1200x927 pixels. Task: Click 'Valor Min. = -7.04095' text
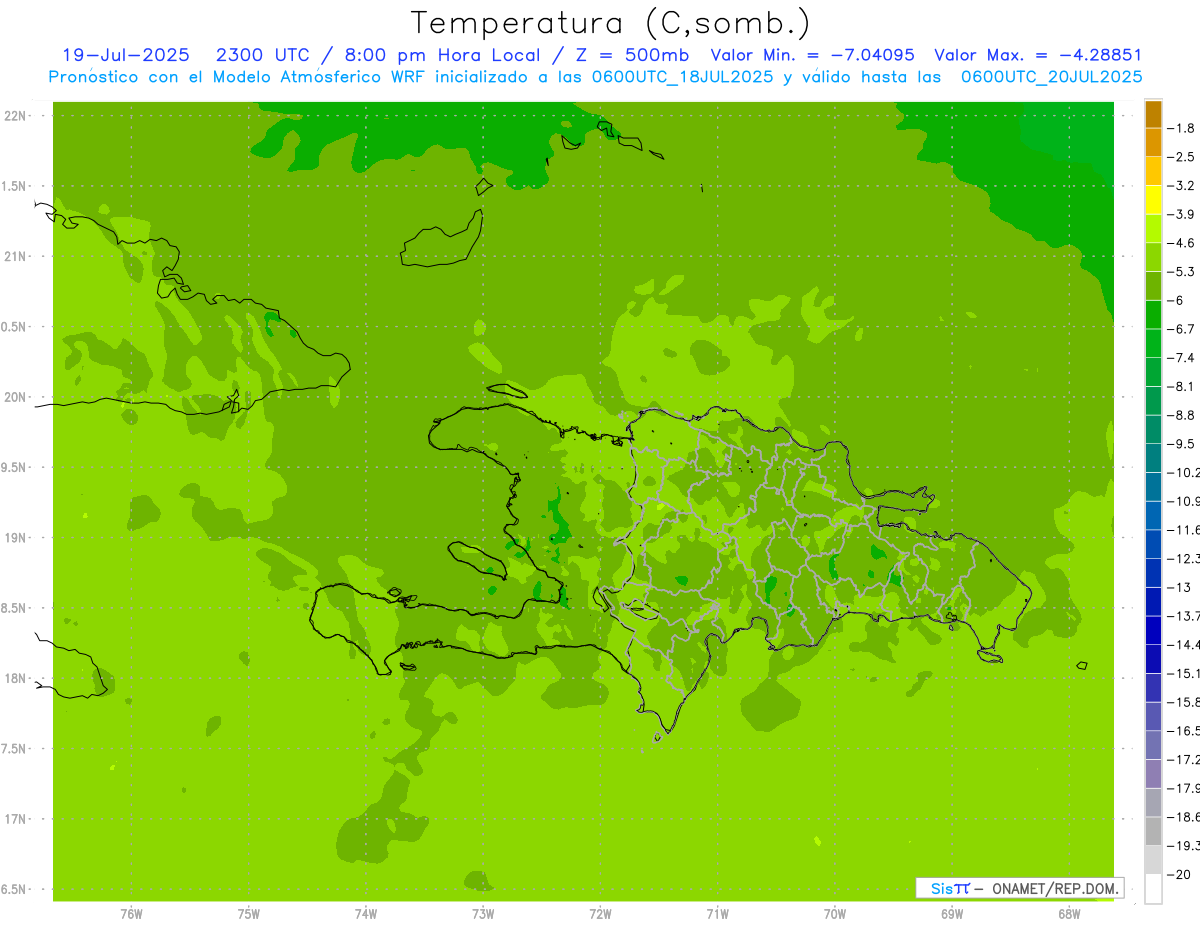tap(812, 55)
